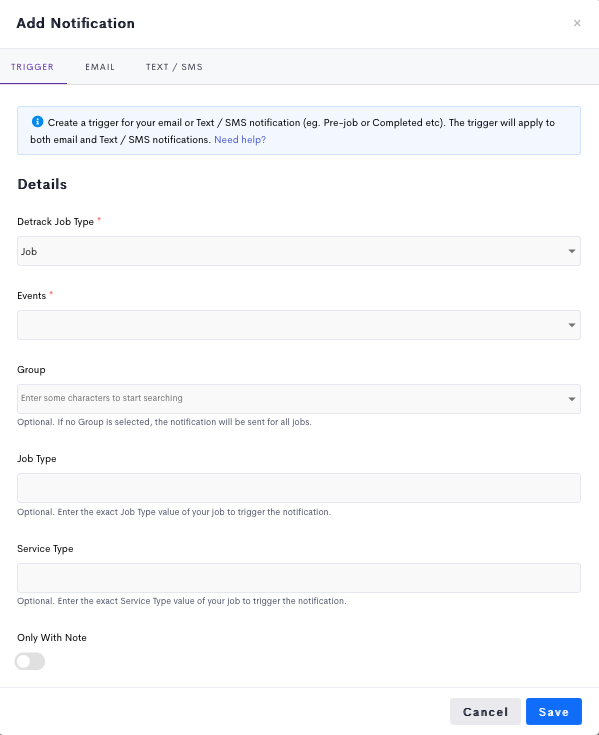Click the Only With Note label
The height and width of the screenshot is (735, 599).
point(52,638)
